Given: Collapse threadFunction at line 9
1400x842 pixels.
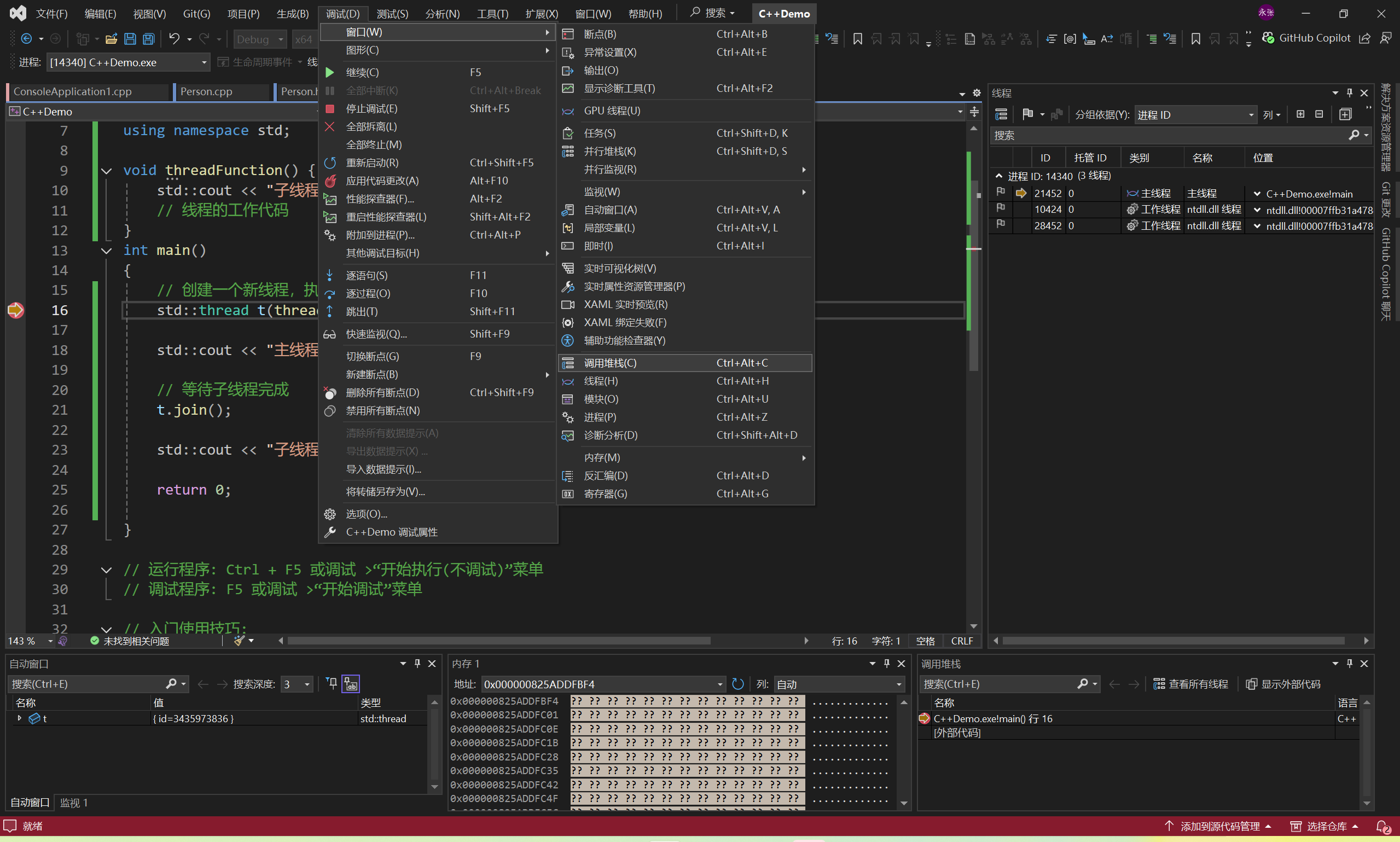Looking at the screenshot, I should [106, 171].
